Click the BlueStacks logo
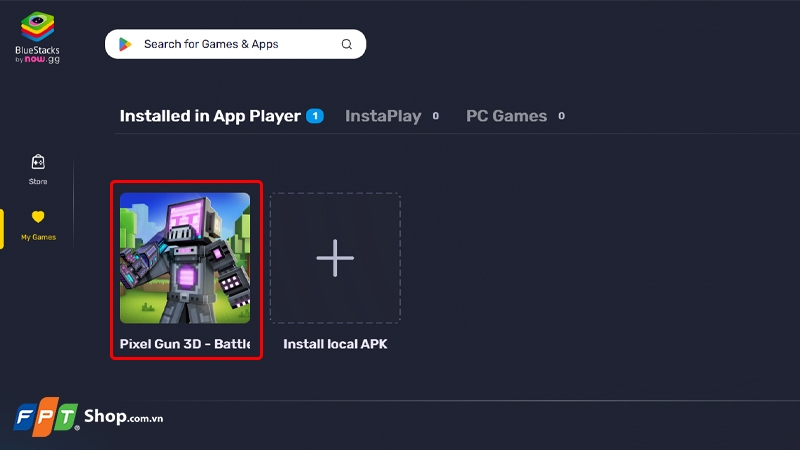 tap(37, 37)
